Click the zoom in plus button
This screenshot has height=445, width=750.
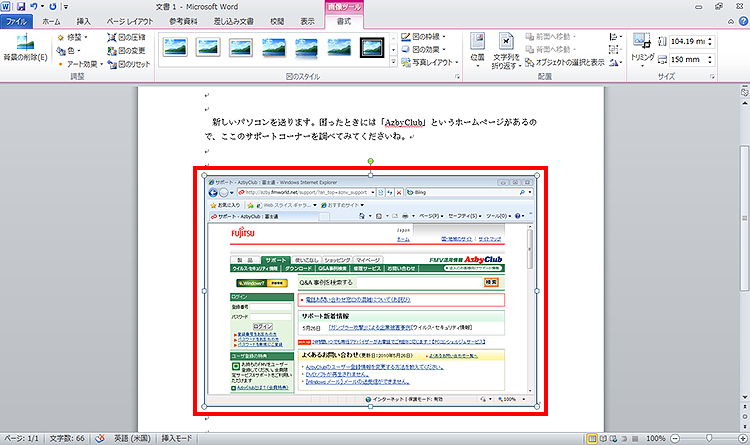743,438
